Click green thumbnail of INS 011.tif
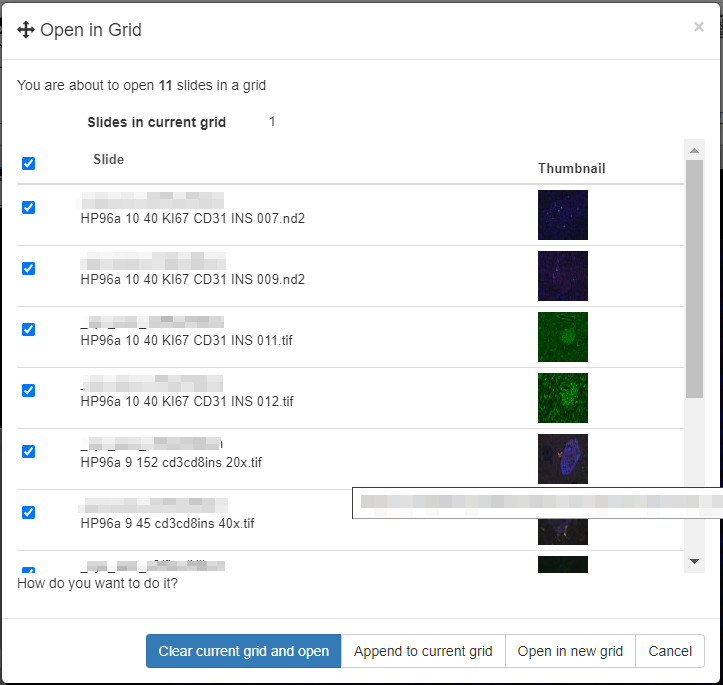Image resolution: width=723 pixels, height=685 pixels. pos(562,337)
